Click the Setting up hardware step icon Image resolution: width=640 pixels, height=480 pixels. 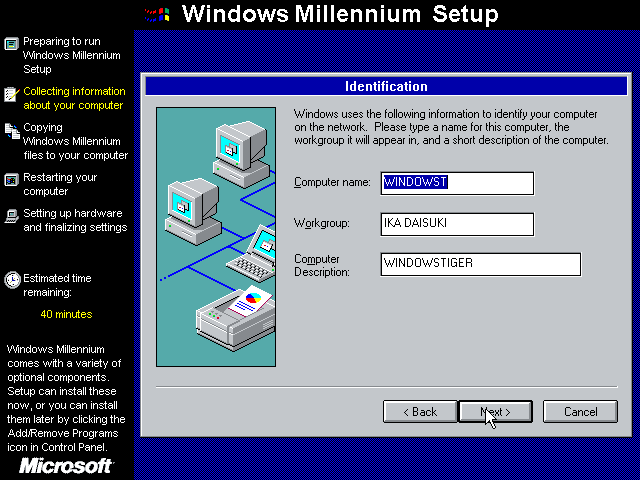11,216
